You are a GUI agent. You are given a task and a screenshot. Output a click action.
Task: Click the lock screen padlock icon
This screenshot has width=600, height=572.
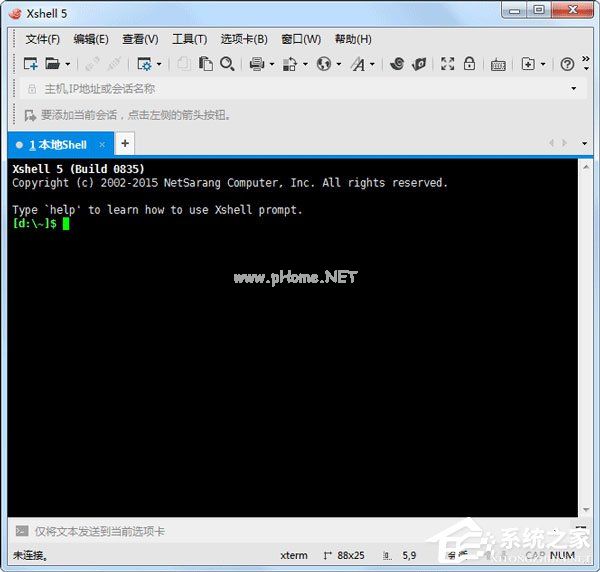tap(471, 64)
